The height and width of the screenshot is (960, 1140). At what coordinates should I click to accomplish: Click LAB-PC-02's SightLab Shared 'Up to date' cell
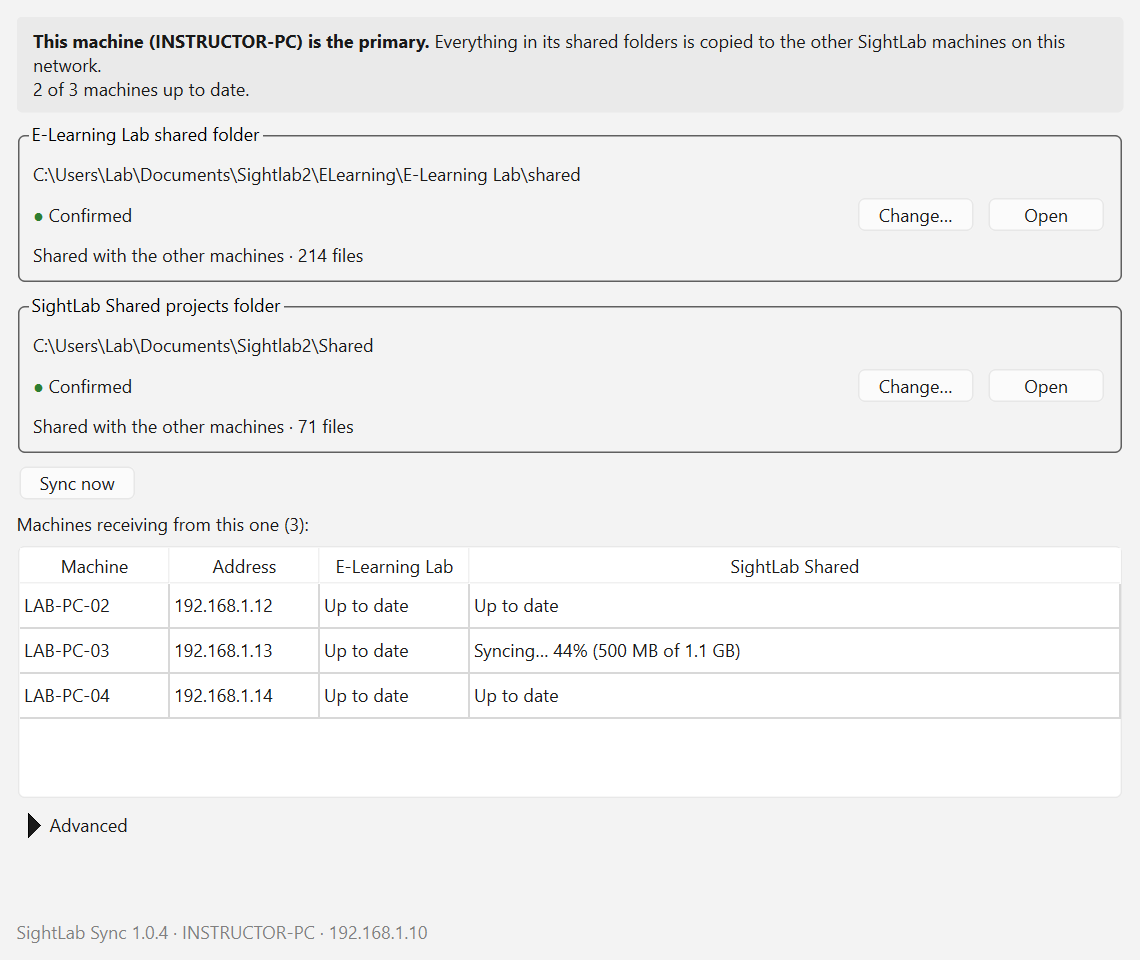pyautogui.click(x=795, y=606)
